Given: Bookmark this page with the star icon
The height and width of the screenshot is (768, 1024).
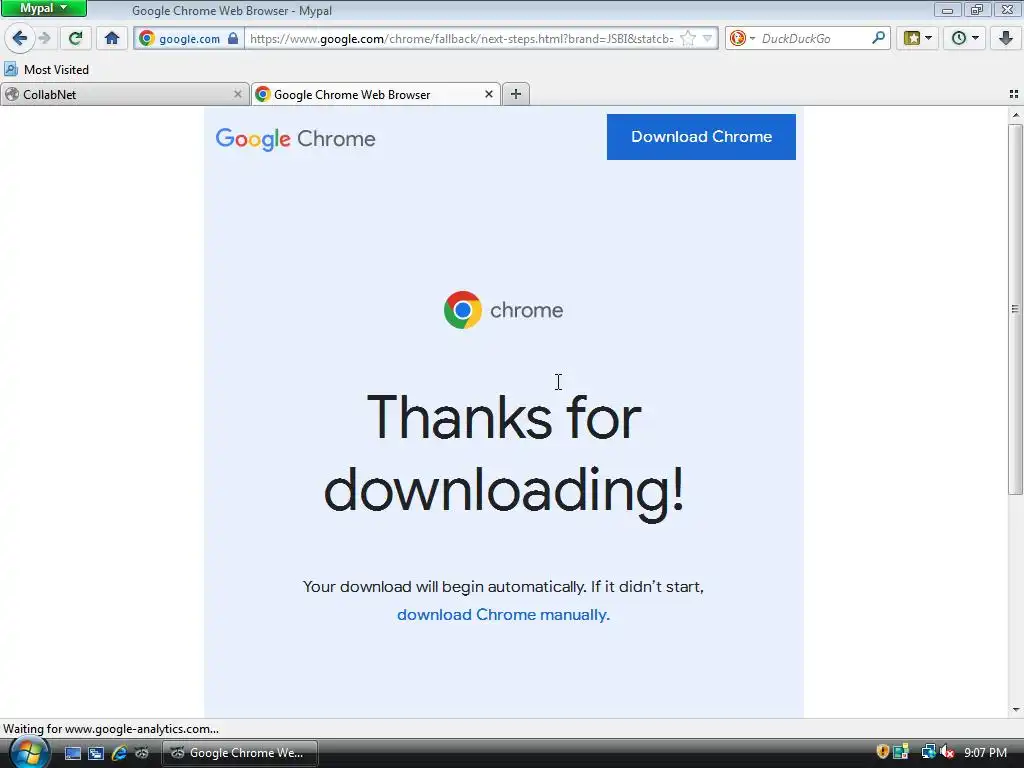Looking at the screenshot, I should [688, 39].
